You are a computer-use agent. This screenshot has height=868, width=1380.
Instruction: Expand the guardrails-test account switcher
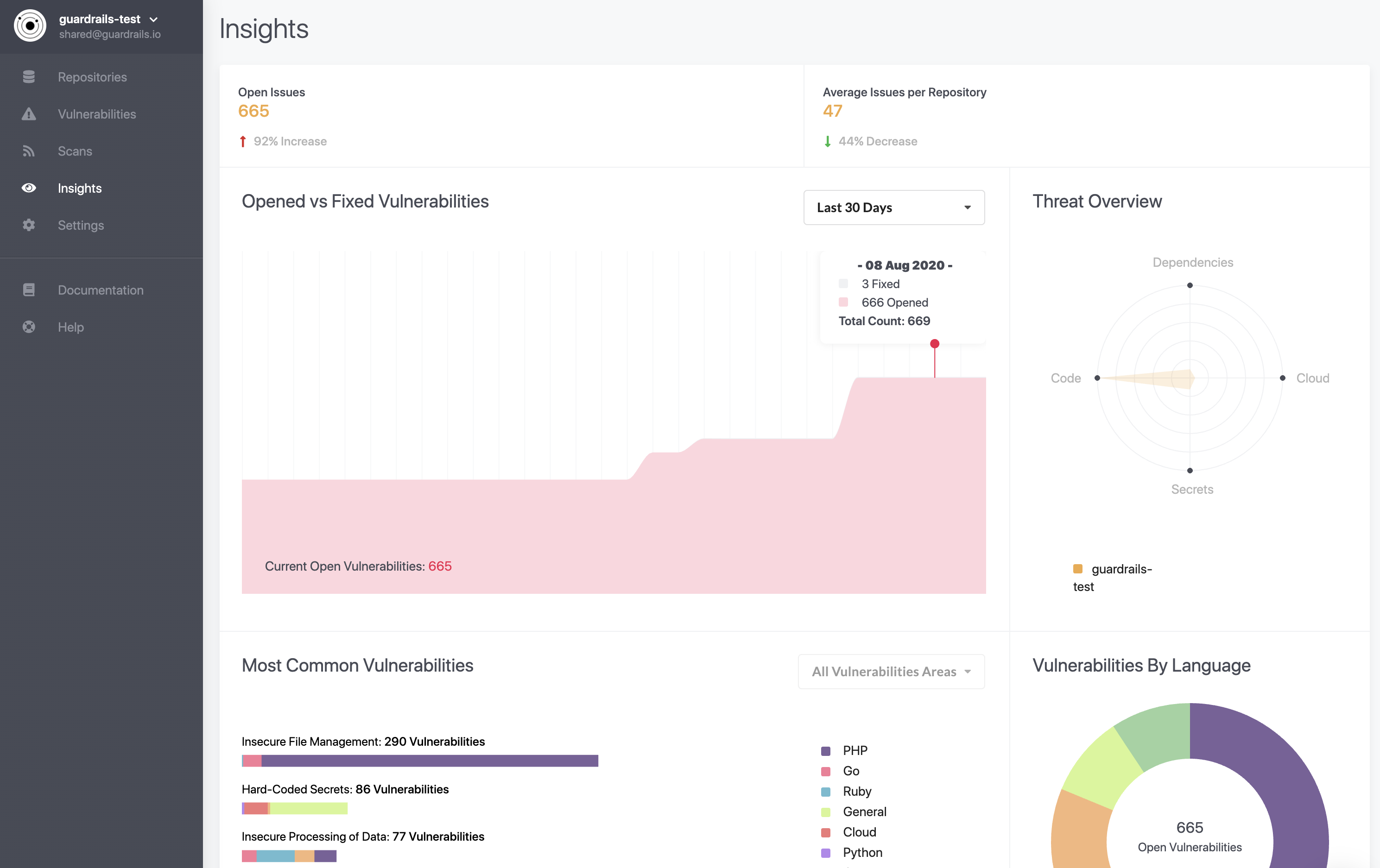click(x=108, y=19)
